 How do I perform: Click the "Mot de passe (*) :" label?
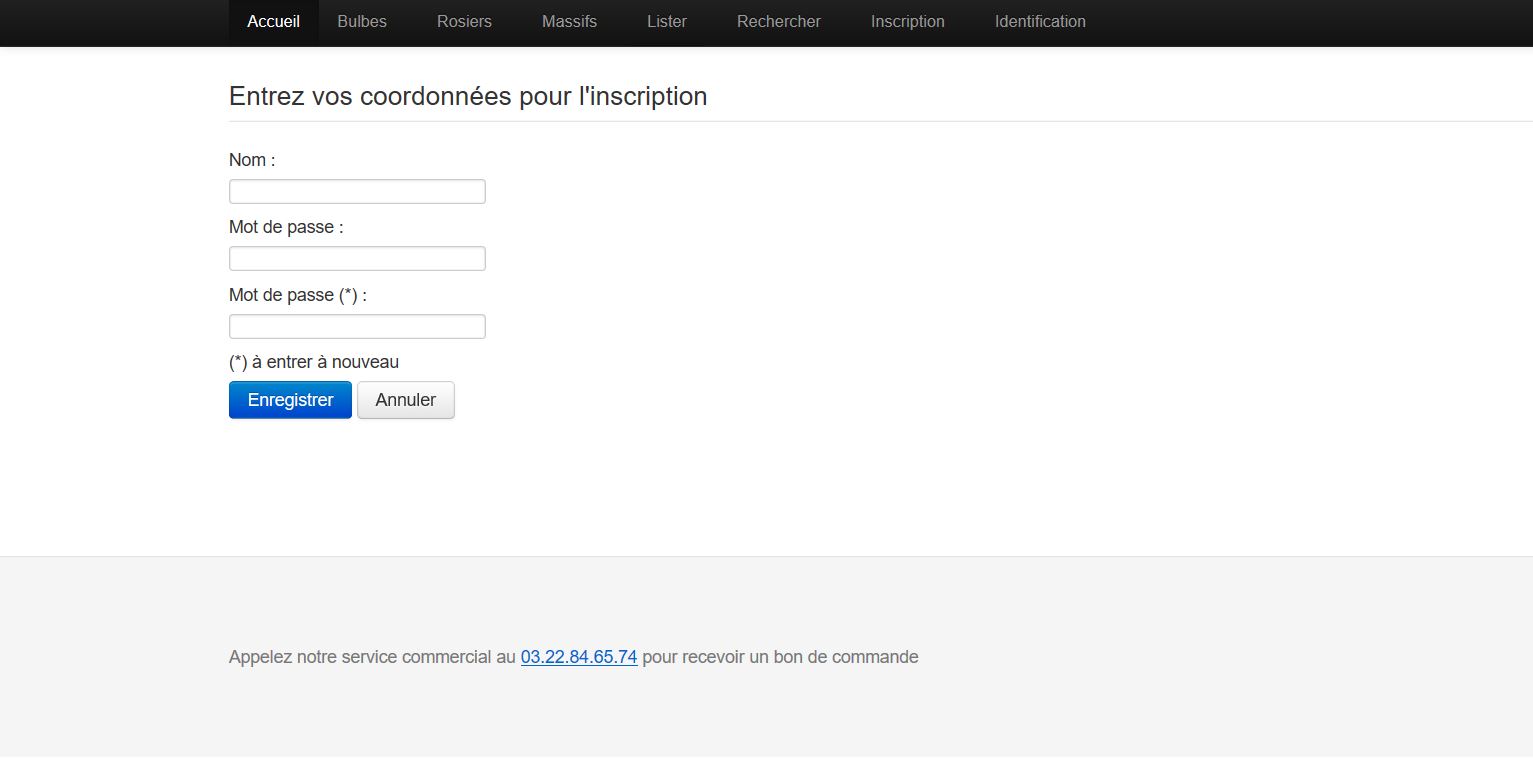298,295
